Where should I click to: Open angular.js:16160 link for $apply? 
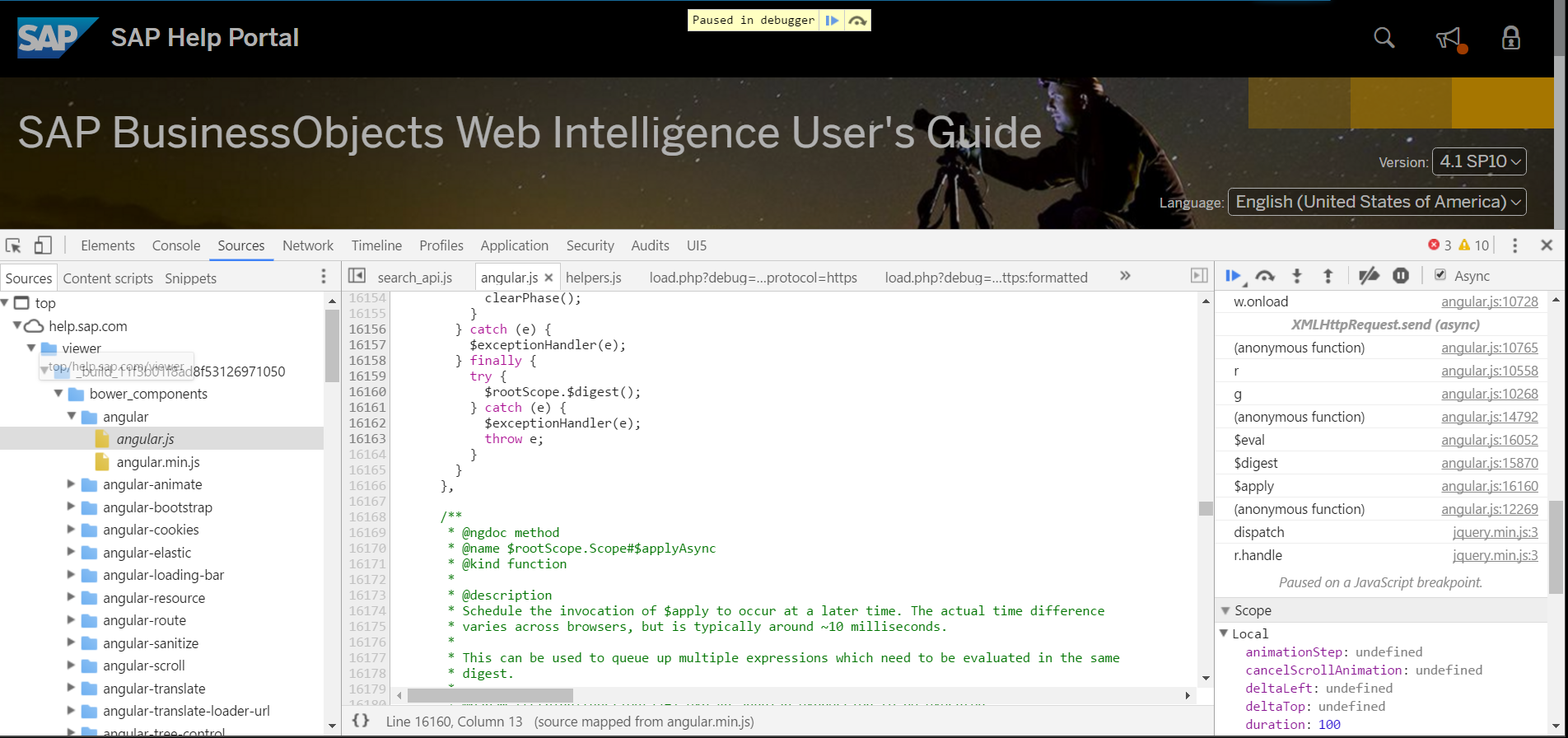[x=1489, y=486]
